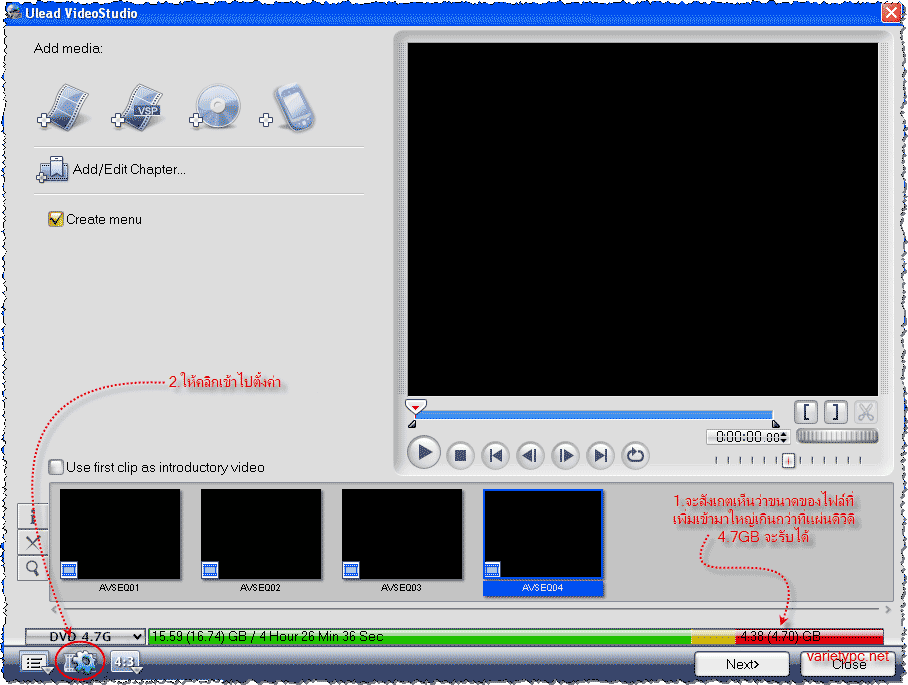908x685 pixels.
Task: Click the Next button
Action: click(x=742, y=664)
